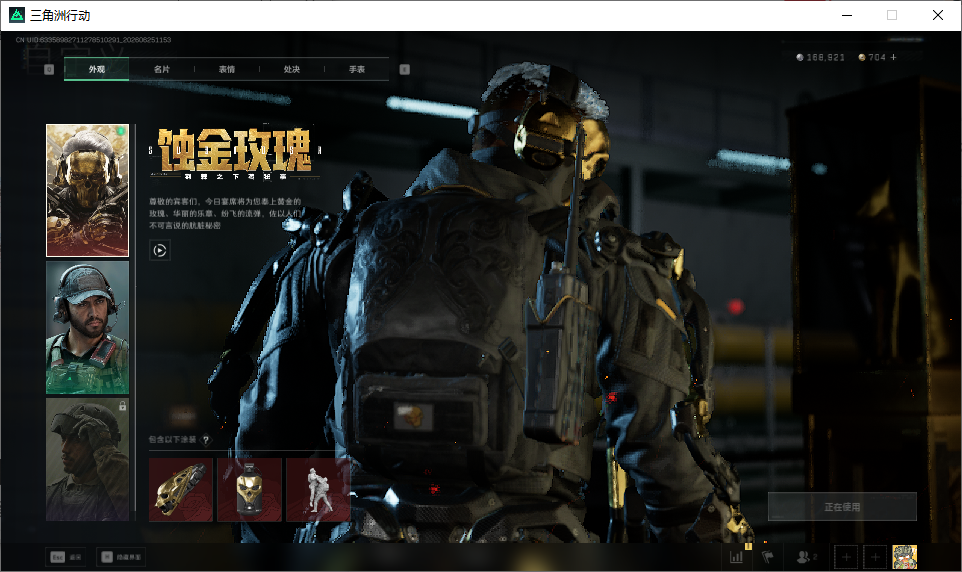This screenshot has width=962, height=572.
Task: Click the 168,921 currency balance
Action: tap(820, 57)
